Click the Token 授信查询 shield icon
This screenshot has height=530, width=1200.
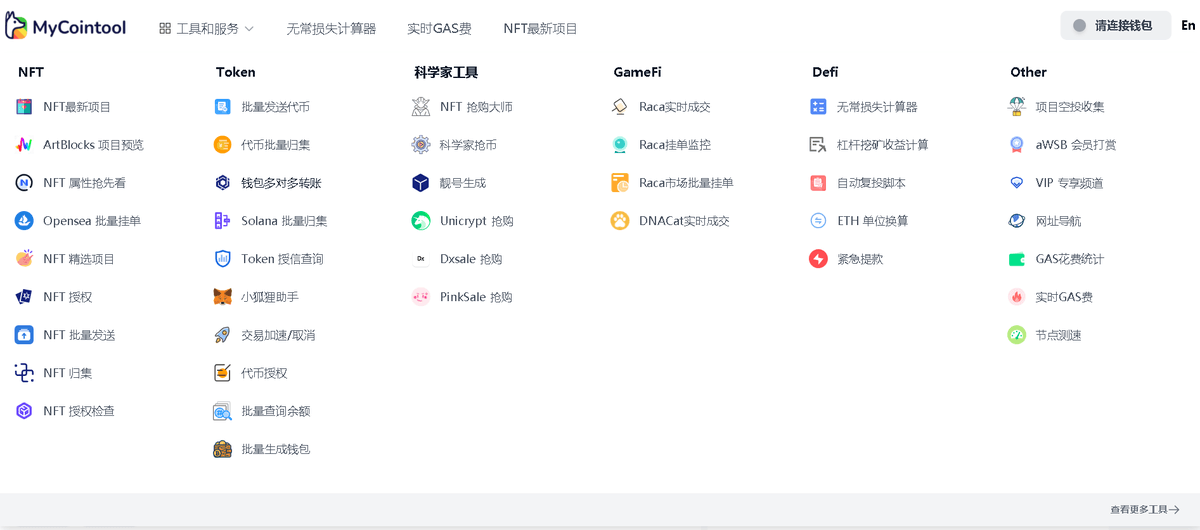point(222,259)
